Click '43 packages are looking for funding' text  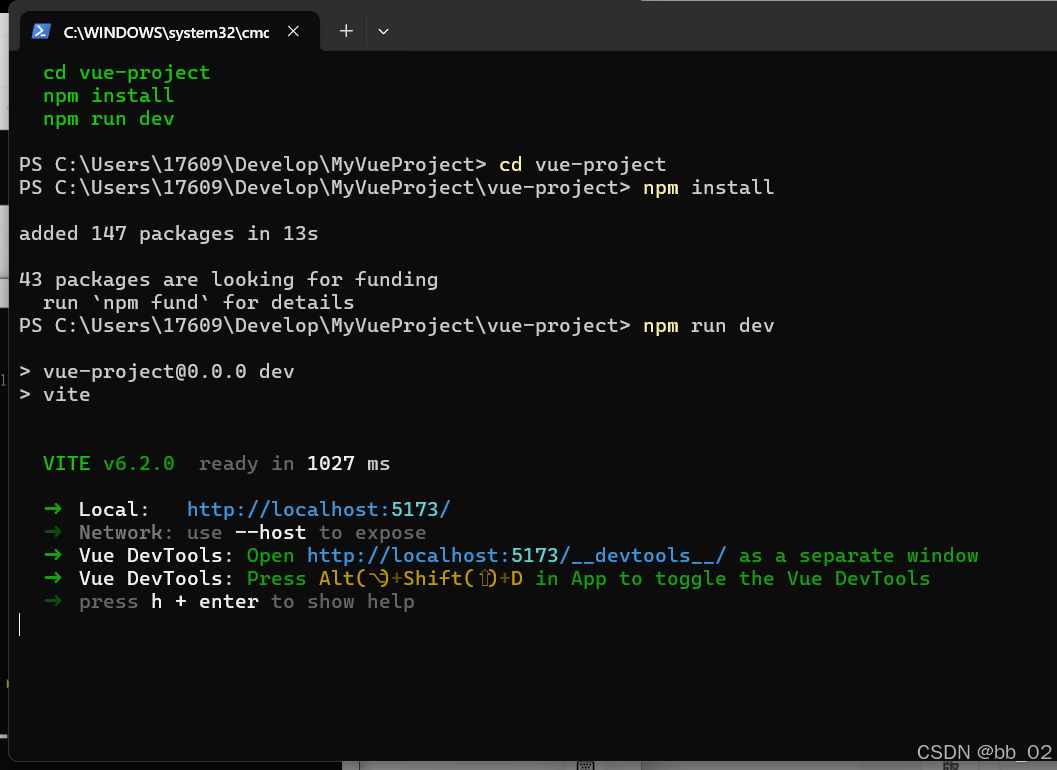(x=229, y=279)
